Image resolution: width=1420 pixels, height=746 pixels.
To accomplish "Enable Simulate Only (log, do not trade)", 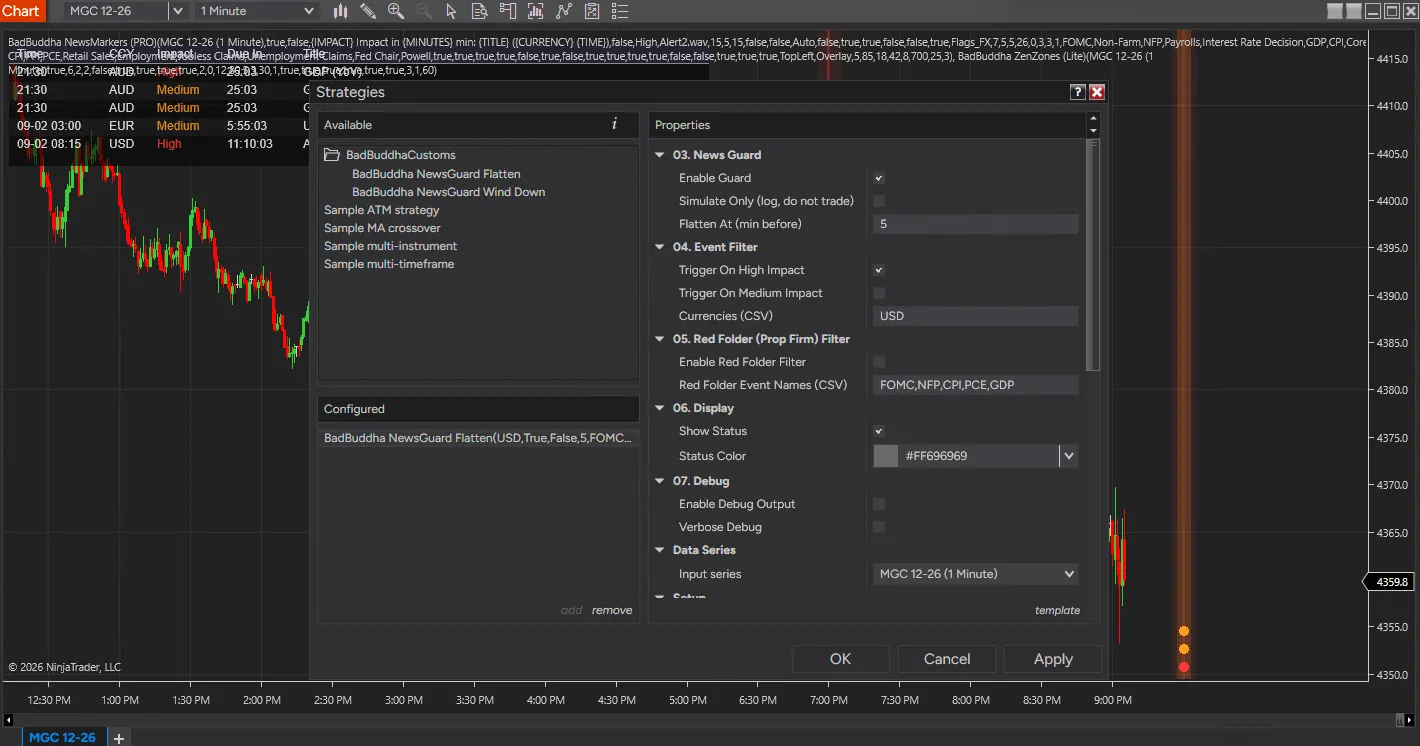I will coord(879,201).
